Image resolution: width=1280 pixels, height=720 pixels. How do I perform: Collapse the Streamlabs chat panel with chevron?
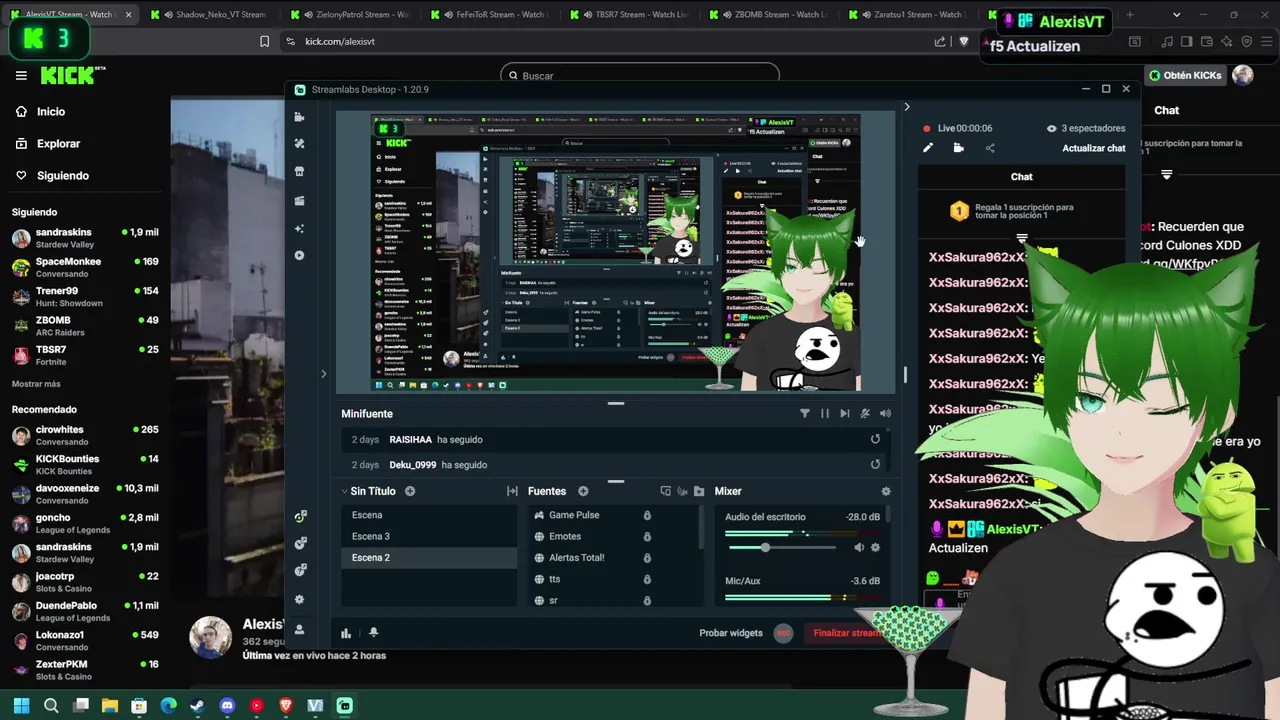907,107
